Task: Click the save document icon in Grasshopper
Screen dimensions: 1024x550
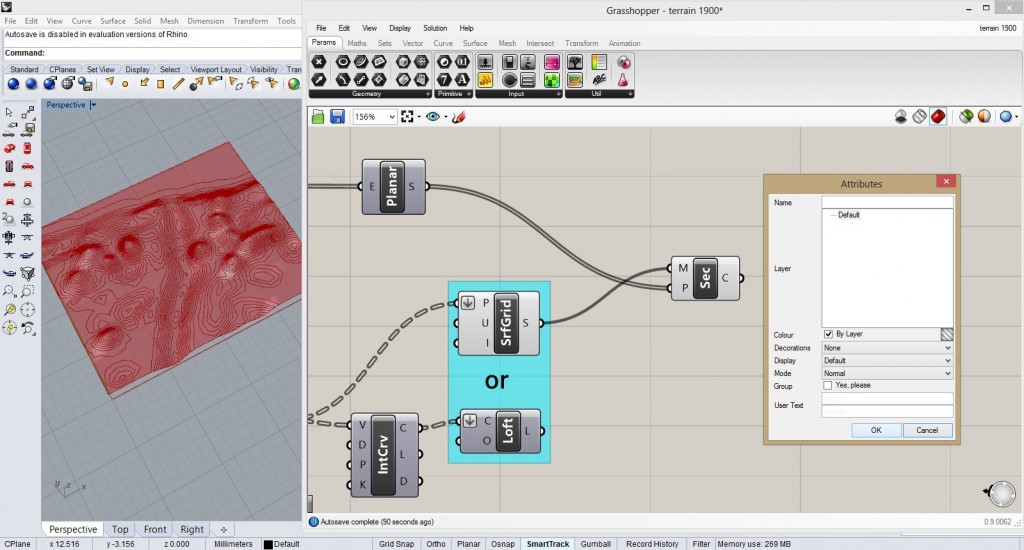Action: (x=337, y=117)
